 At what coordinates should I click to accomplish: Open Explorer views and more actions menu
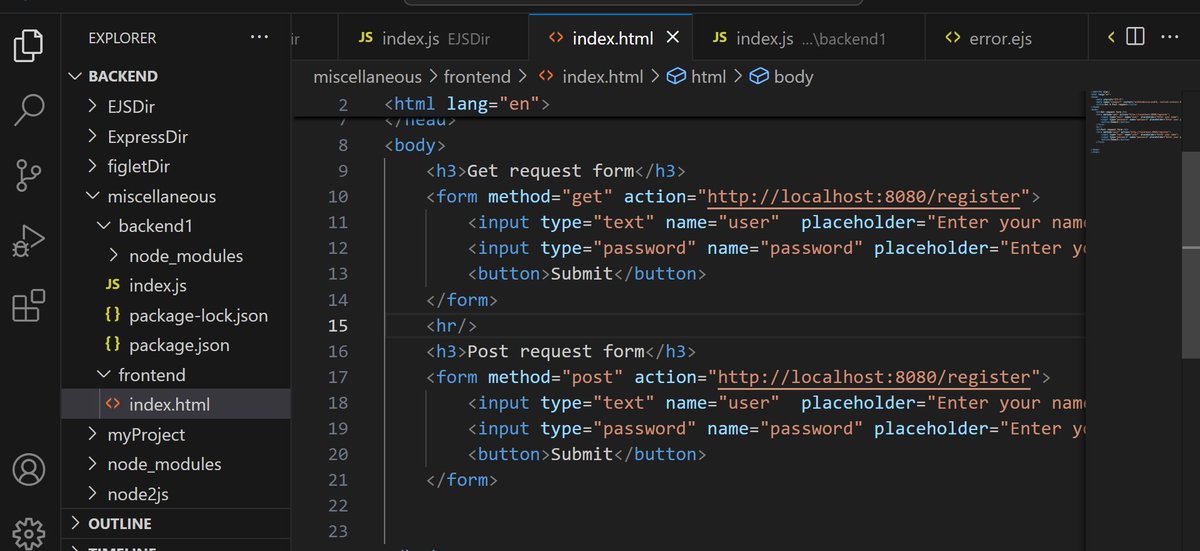click(x=260, y=37)
